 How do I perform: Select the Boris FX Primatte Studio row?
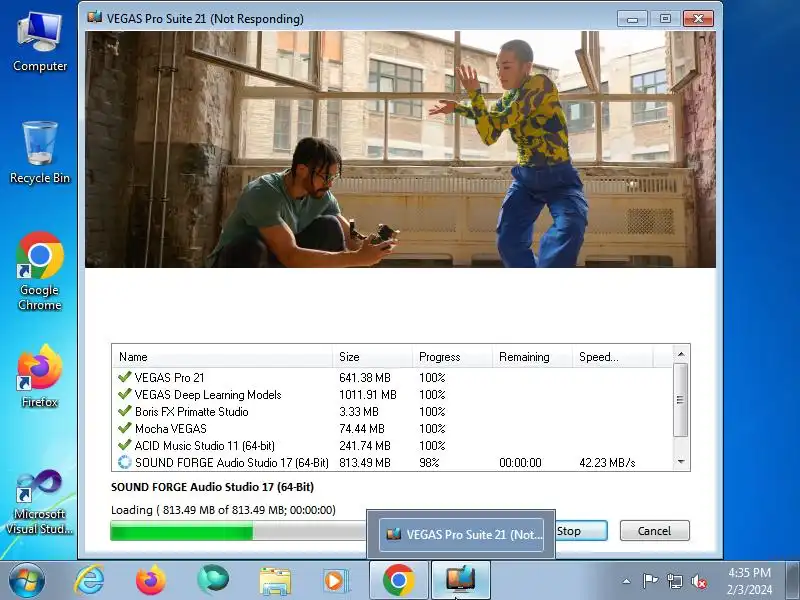(392, 411)
